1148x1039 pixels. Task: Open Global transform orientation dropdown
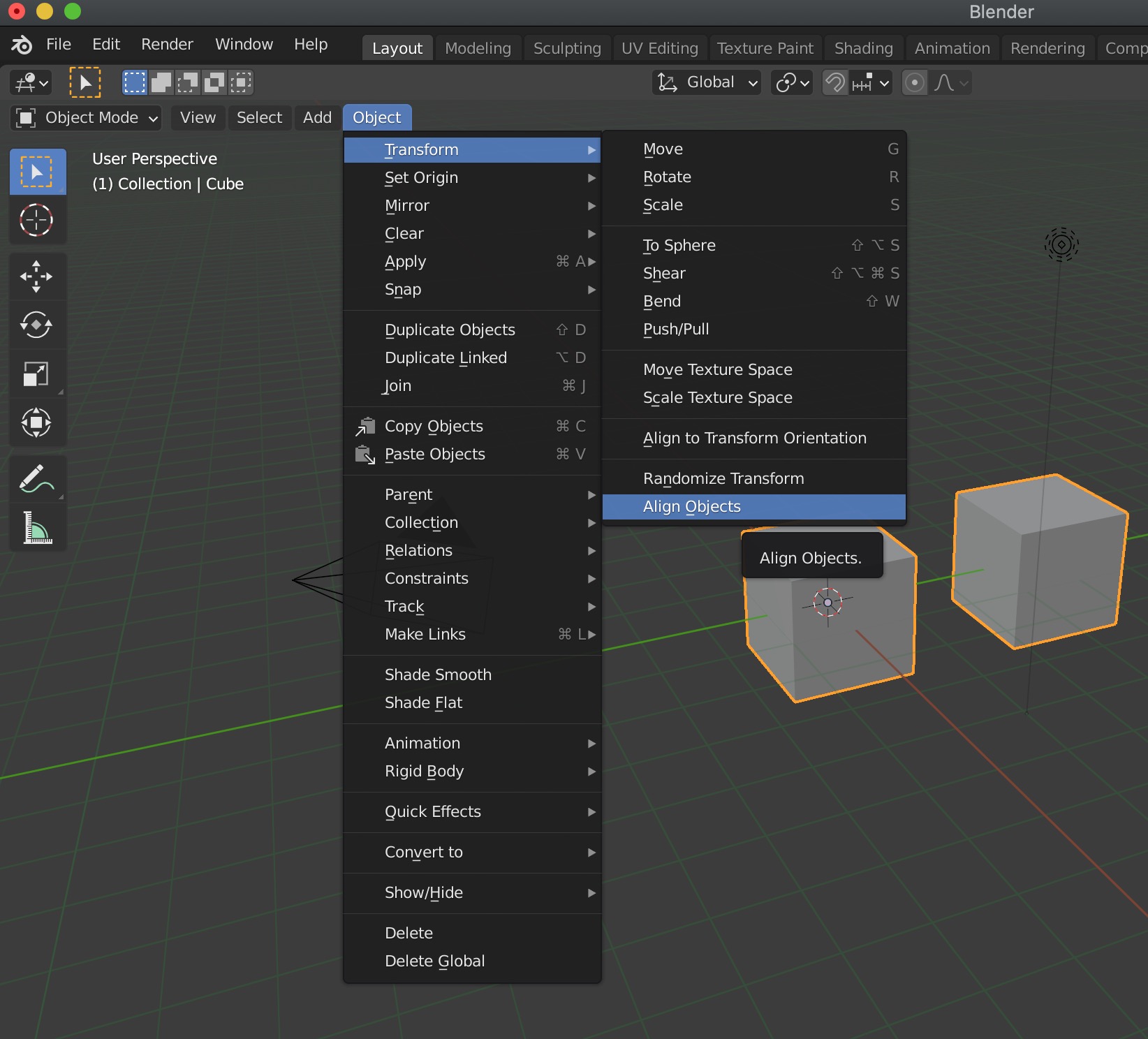[x=707, y=82]
